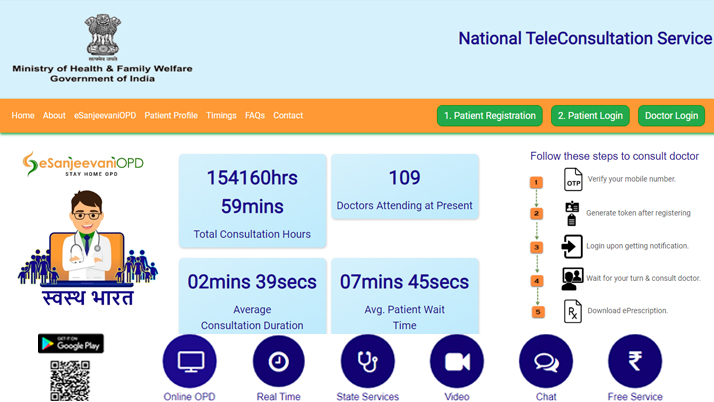This screenshot has height=402, width=714.
Task: Click the 2. Patient Login button
Action: (591, 116)
